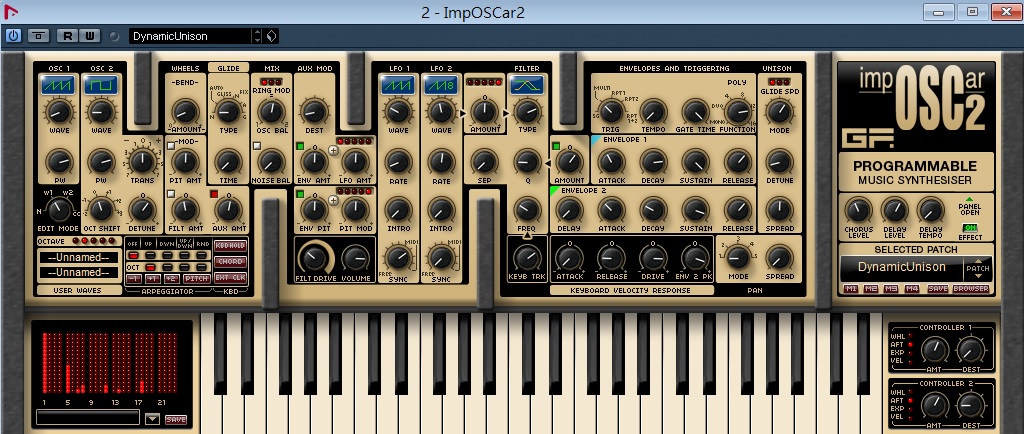Click the Save button under wave display

176,420
